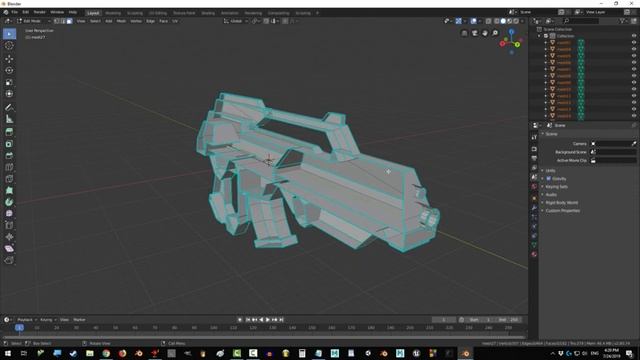
Task: Toggle the Gravity checkbox
Action: click(549, 178)
